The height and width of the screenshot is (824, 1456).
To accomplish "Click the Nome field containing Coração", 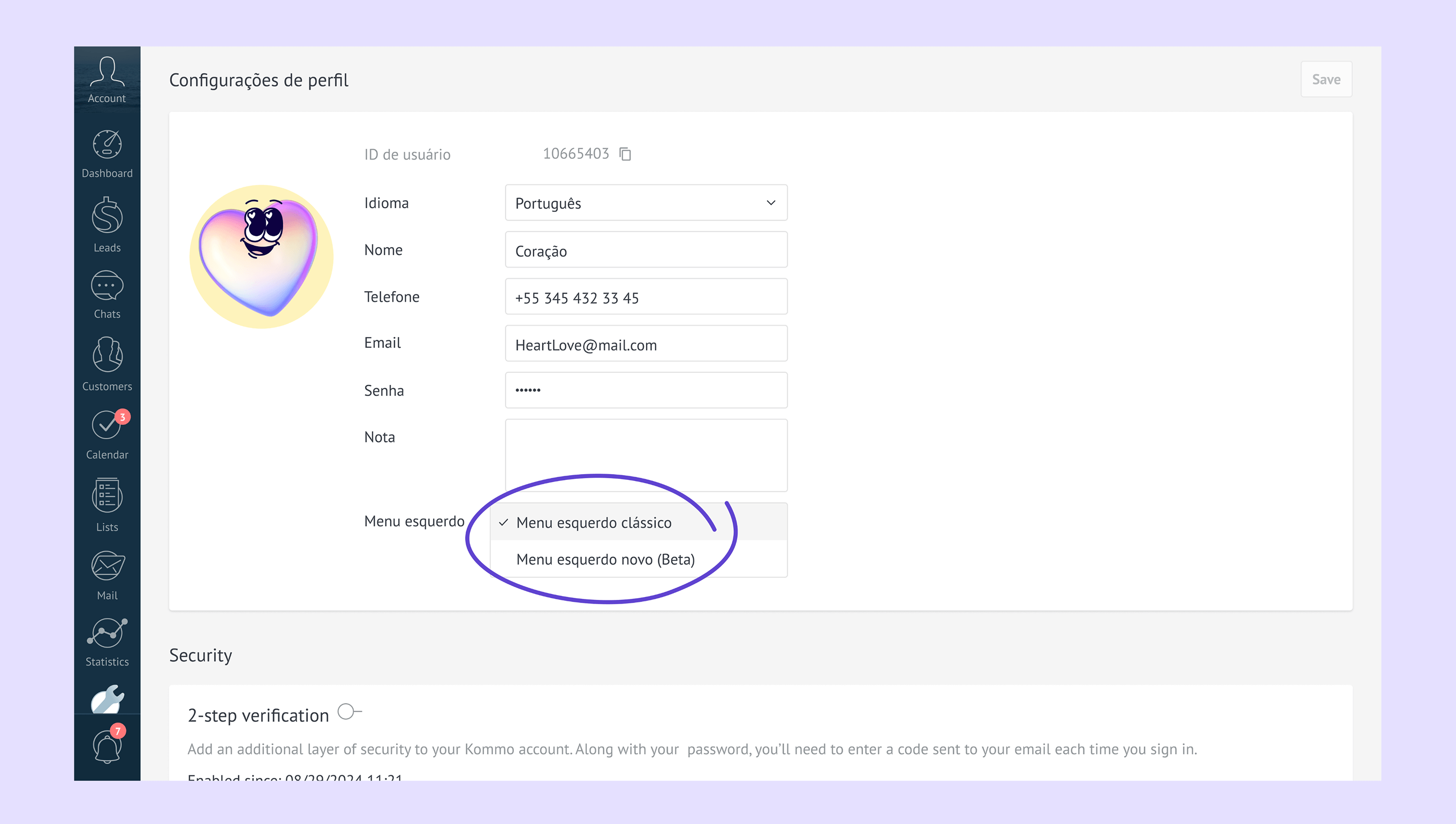I will (646, 250).
